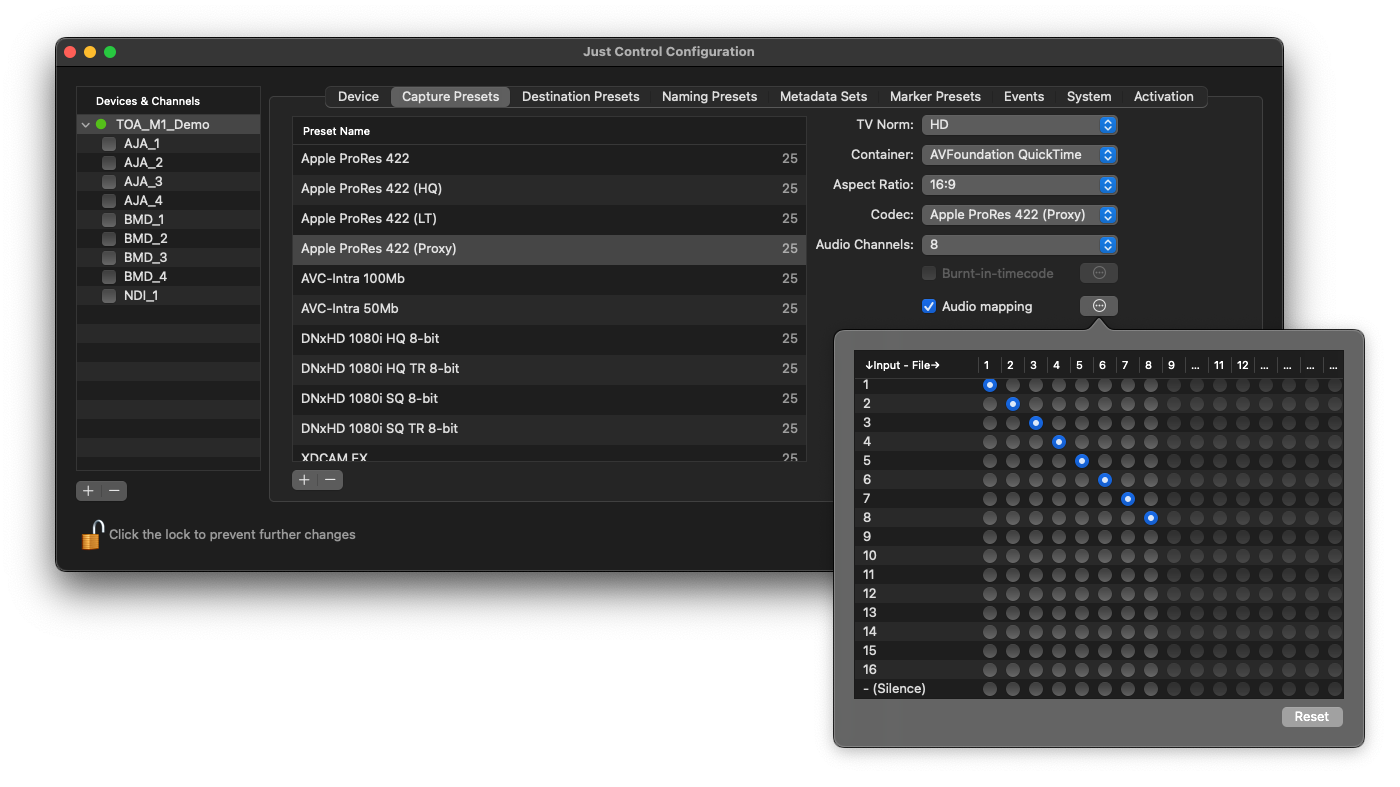The width and height of the screenshot is (1400, 787).
Task: Select the DNxHD 1080i SQ 8-bit preset
Action: [x=549, y=399]
